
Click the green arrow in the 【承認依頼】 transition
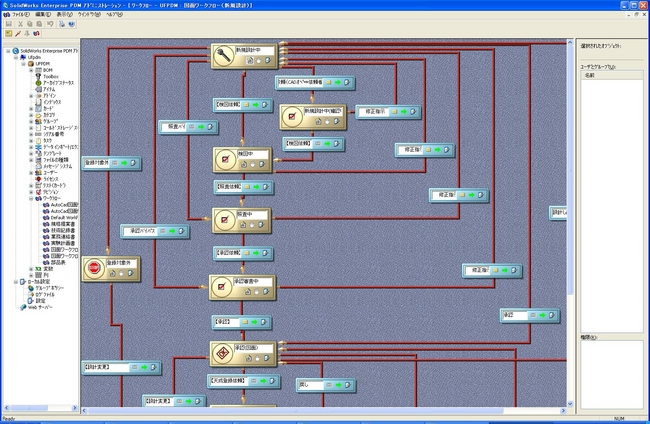256,253
